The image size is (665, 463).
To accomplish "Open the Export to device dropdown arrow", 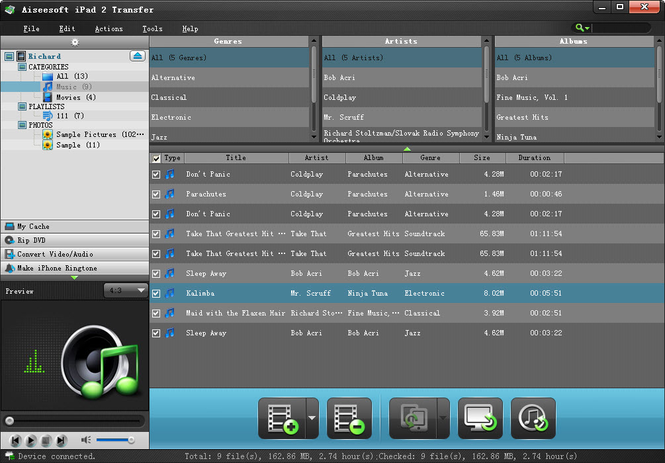I will pyautogui.click(x=443, y=418).
